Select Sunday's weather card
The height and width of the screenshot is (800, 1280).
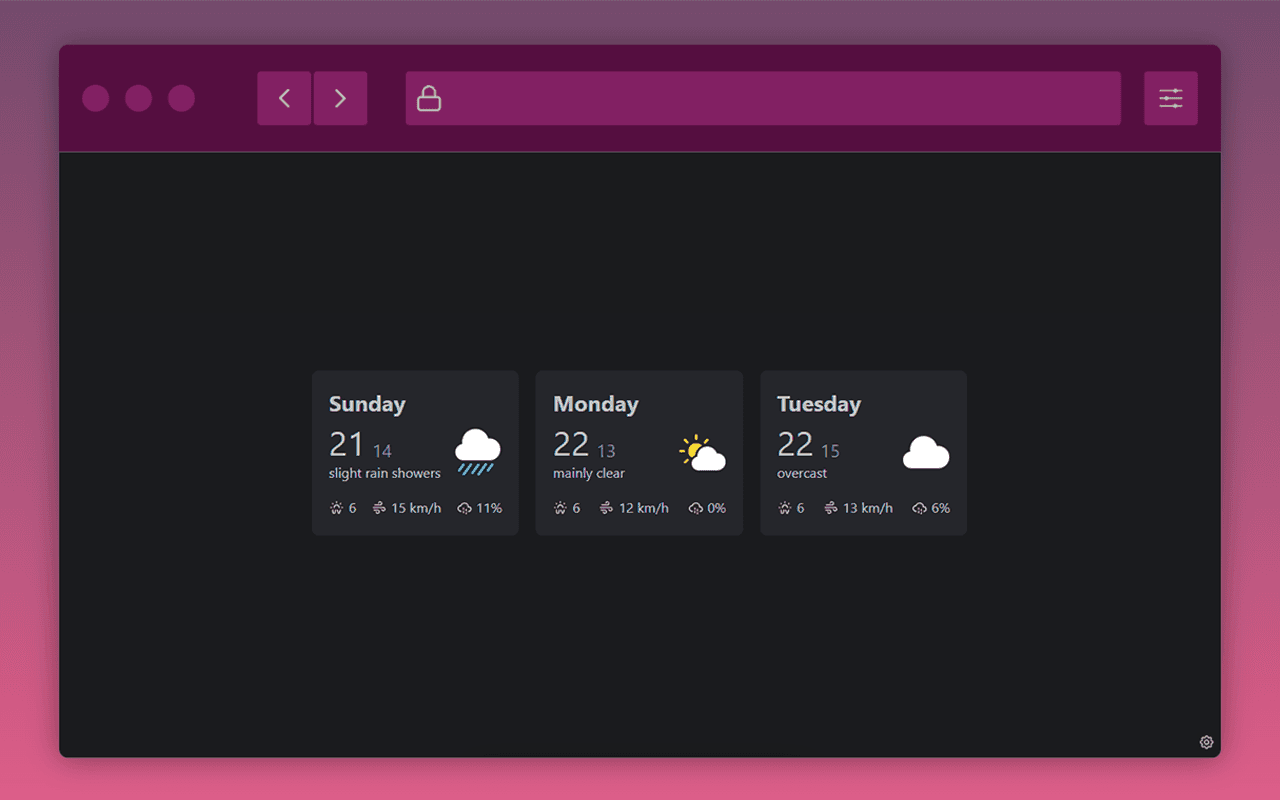pos(415,452)
